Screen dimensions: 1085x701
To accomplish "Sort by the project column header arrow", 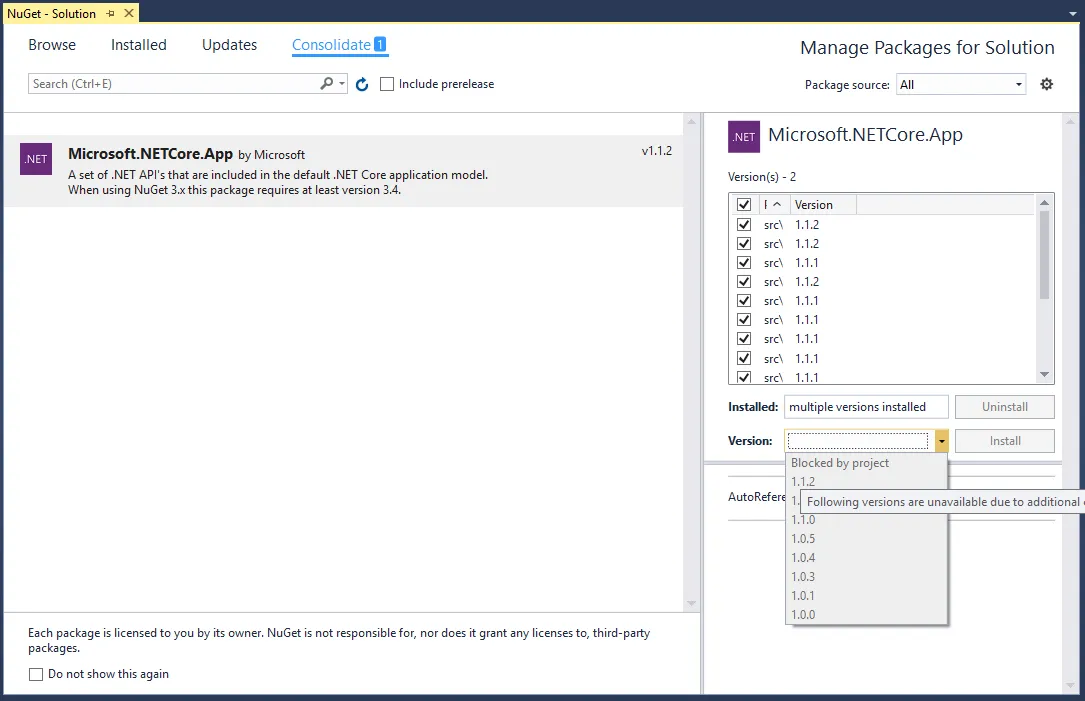I will (x=776, y=205).
